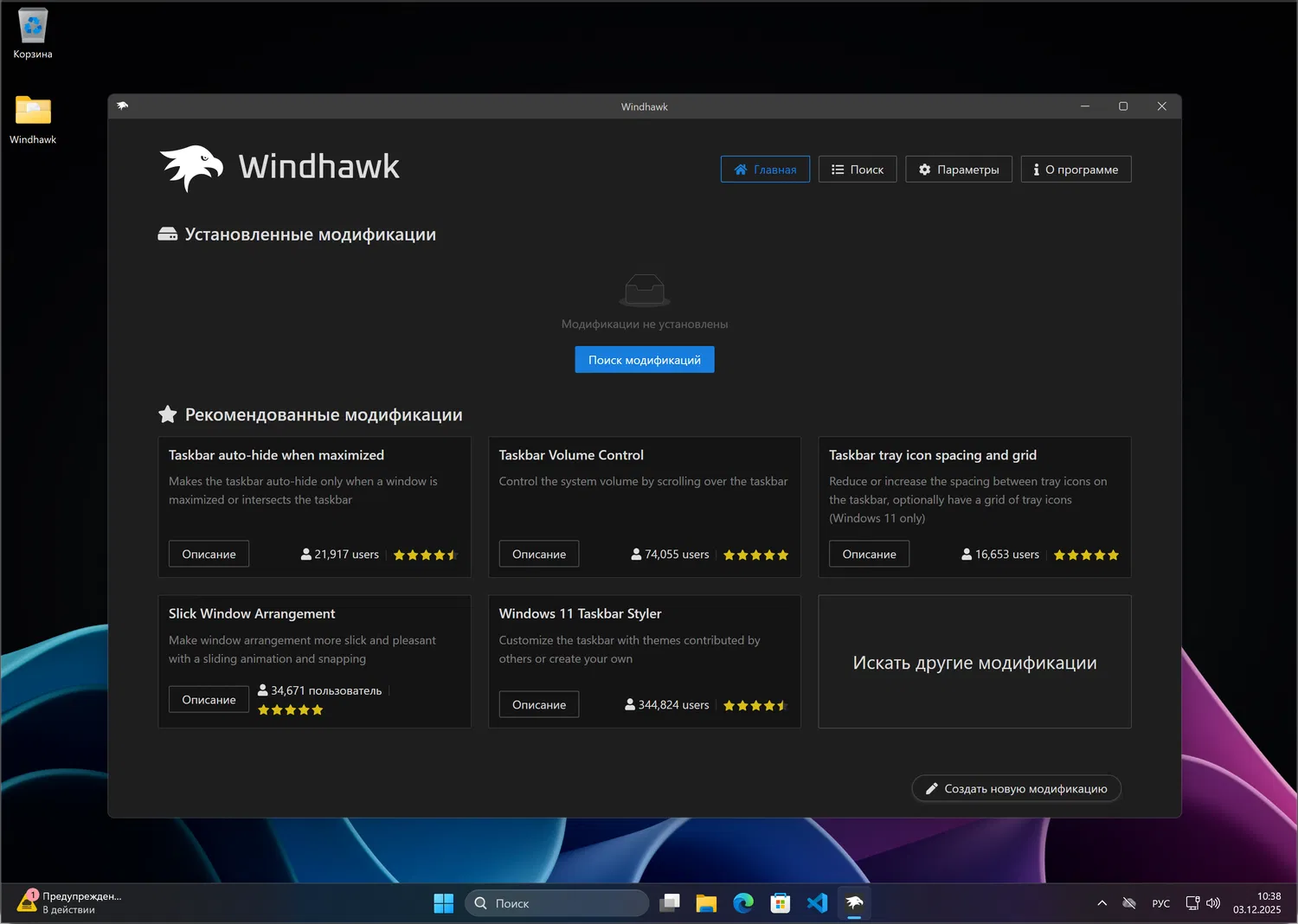Screen dimensions: 1298x924
Task: Click the 34,671 пользователь count
Action: click(319, 690)
